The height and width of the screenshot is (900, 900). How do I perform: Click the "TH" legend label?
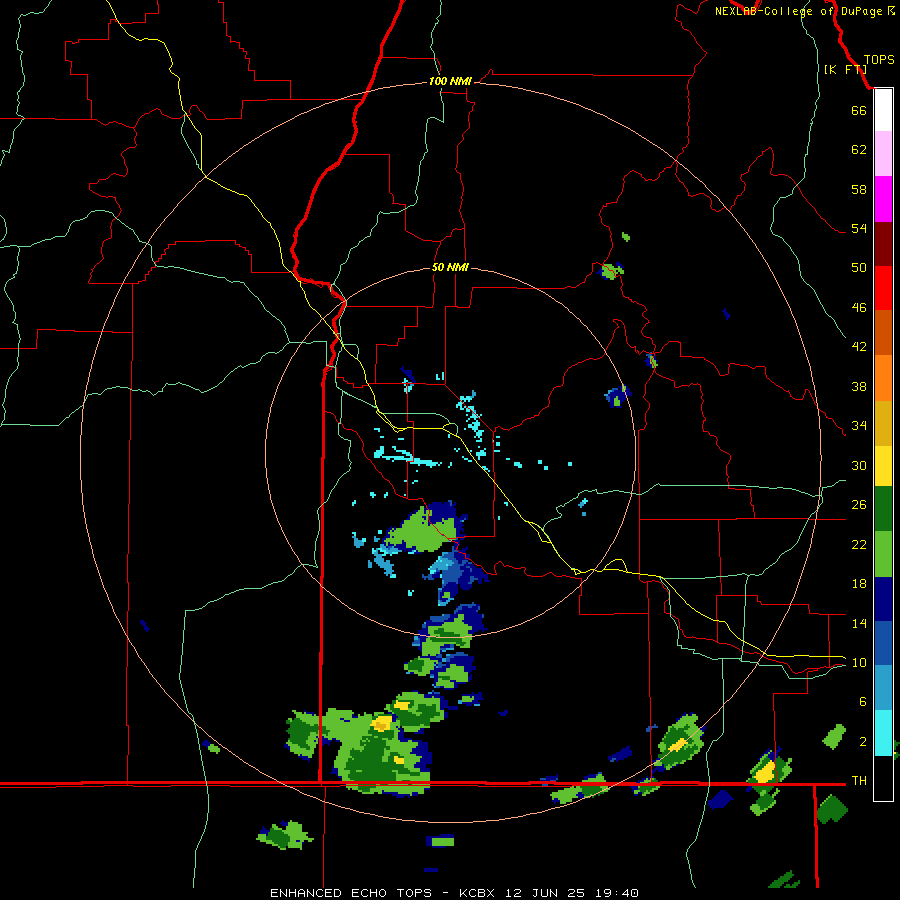pos(859,780)
